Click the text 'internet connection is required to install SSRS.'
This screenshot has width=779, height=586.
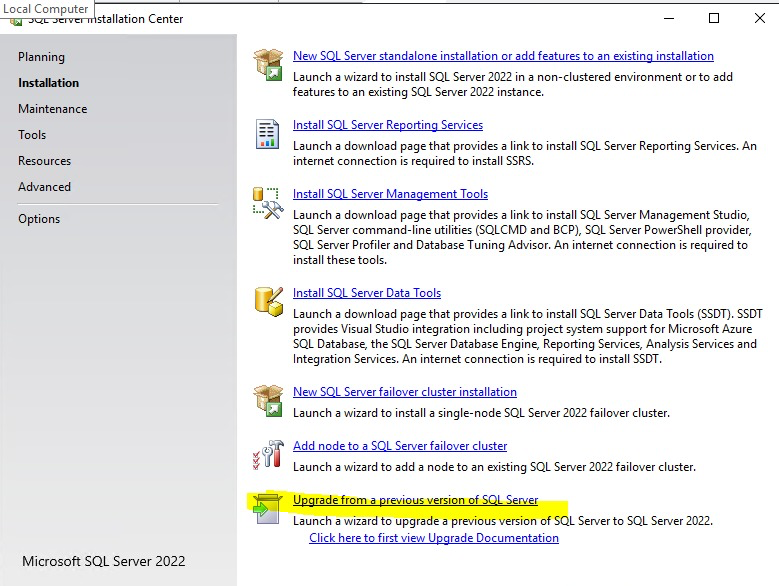pyautogui.click(x=413, y=161)
